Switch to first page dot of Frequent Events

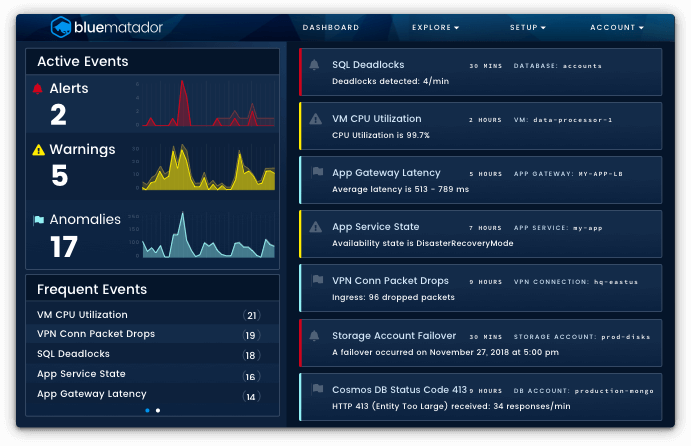(x=147, y=410)
